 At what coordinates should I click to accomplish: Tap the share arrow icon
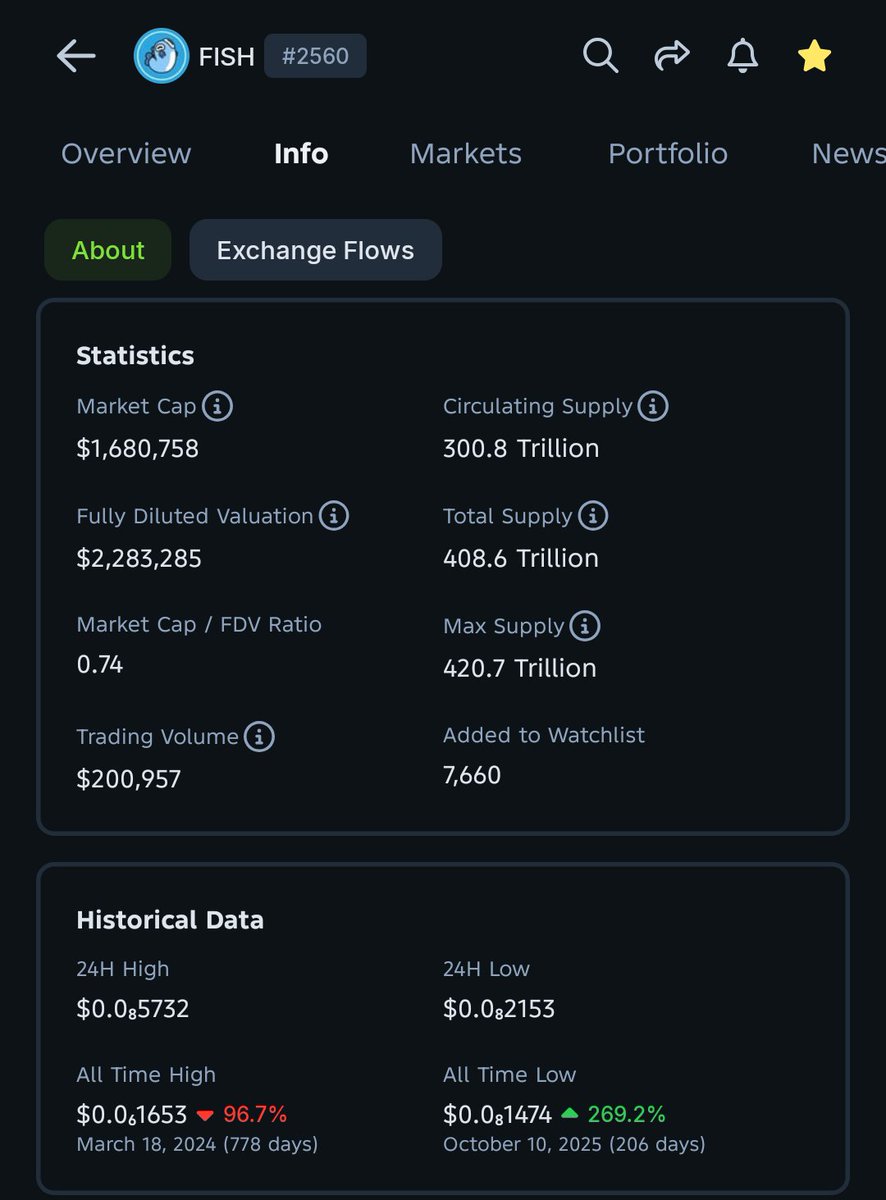click(672, 56)
